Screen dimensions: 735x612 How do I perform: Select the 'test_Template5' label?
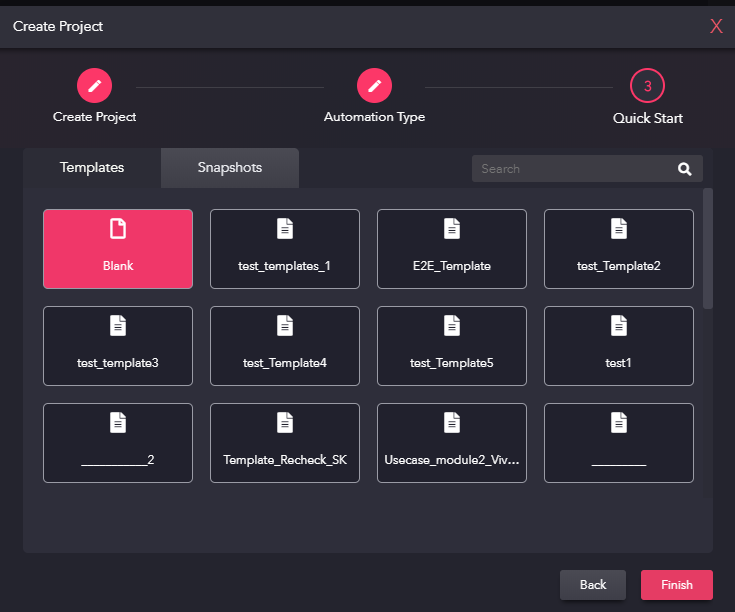point(451,363)
